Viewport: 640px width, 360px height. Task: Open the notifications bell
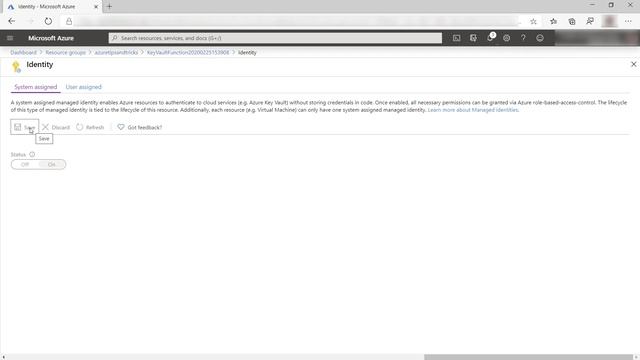(490, 38)
